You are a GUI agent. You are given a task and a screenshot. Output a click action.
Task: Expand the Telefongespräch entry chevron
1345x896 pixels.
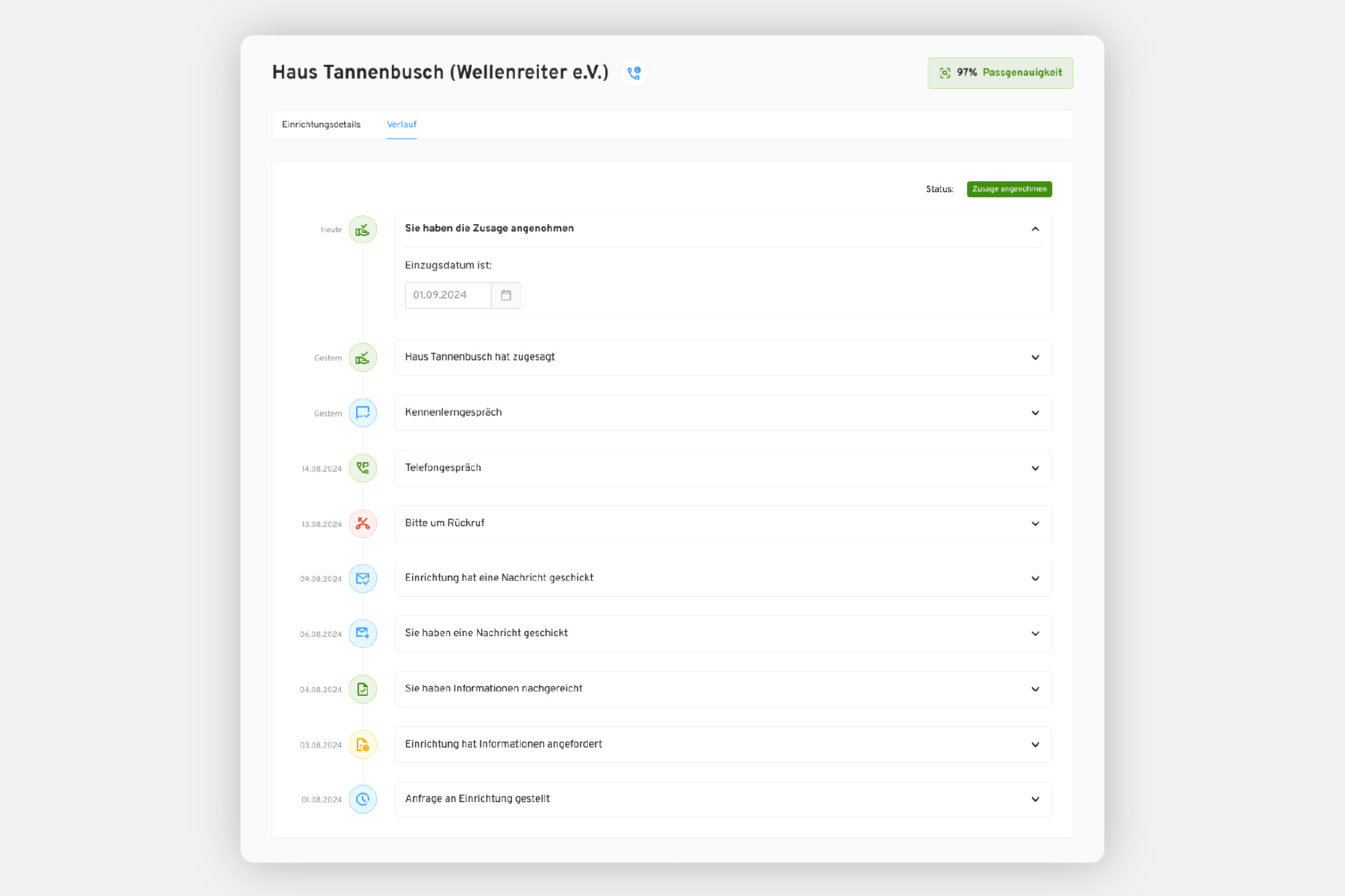tap(1035, 468)
